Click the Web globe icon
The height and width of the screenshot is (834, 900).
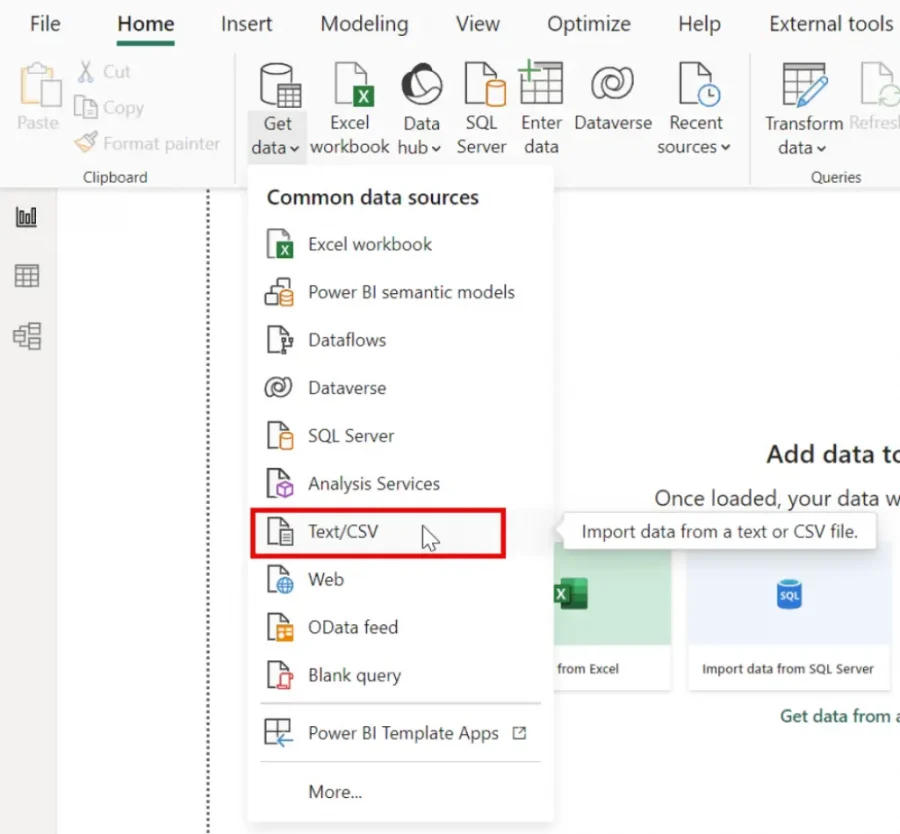(x=280, y=579)
